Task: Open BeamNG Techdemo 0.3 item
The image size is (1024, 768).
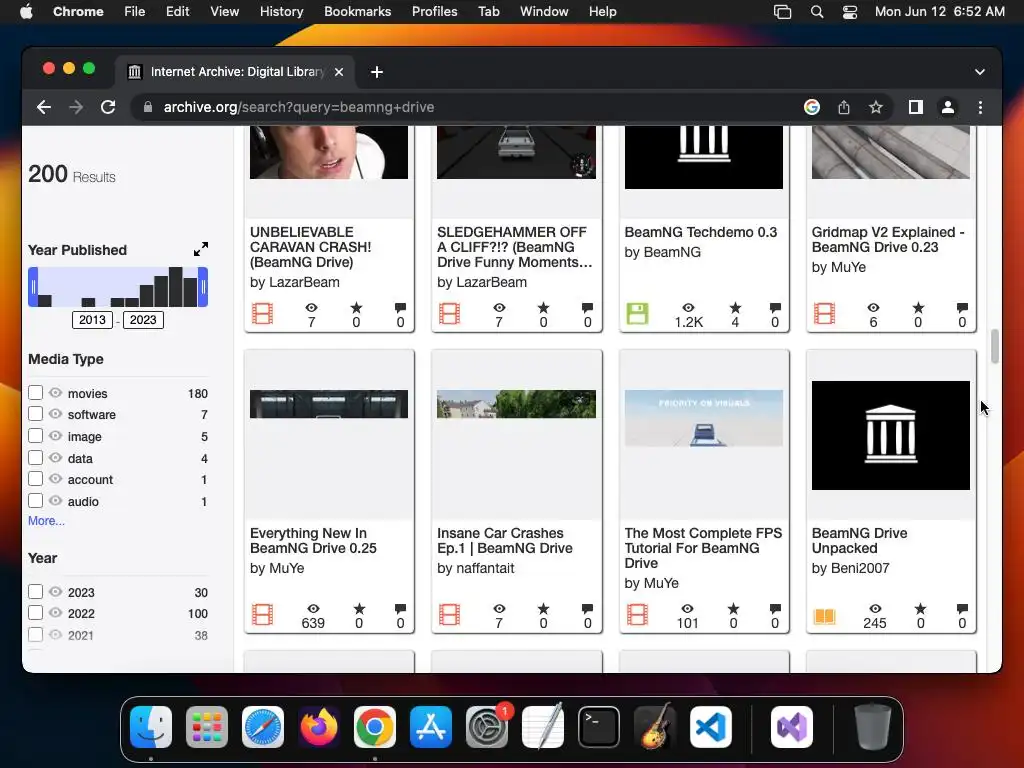Action: tap(701, 232)
